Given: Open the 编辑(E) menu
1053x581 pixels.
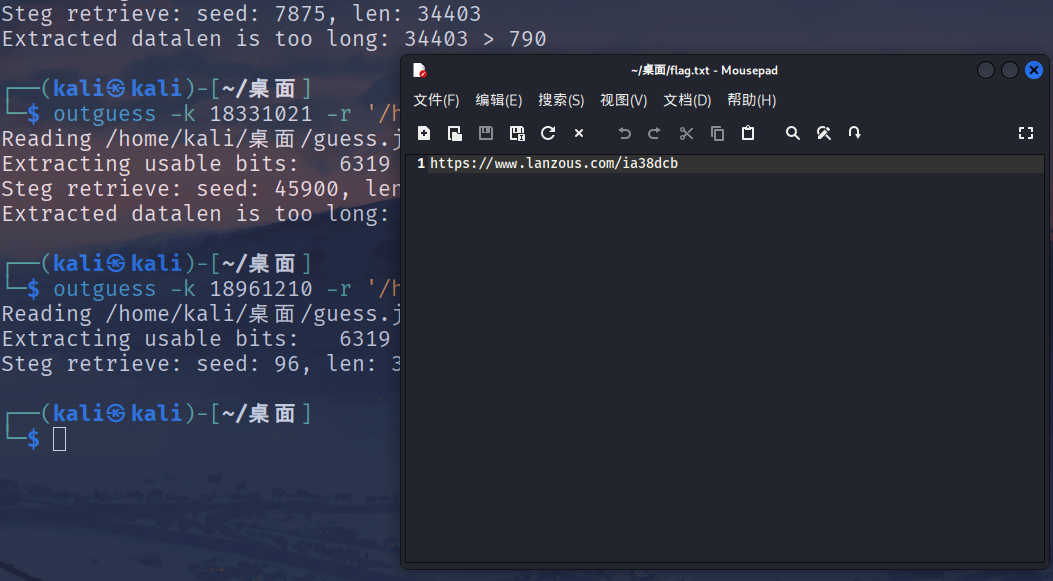Looking at the screenshot, I should point(499,100).
